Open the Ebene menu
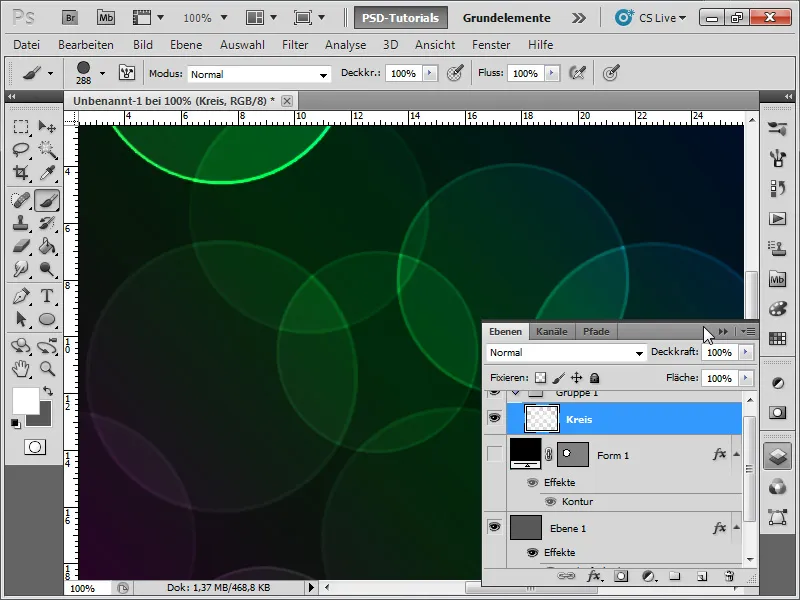 pos(186,45)
